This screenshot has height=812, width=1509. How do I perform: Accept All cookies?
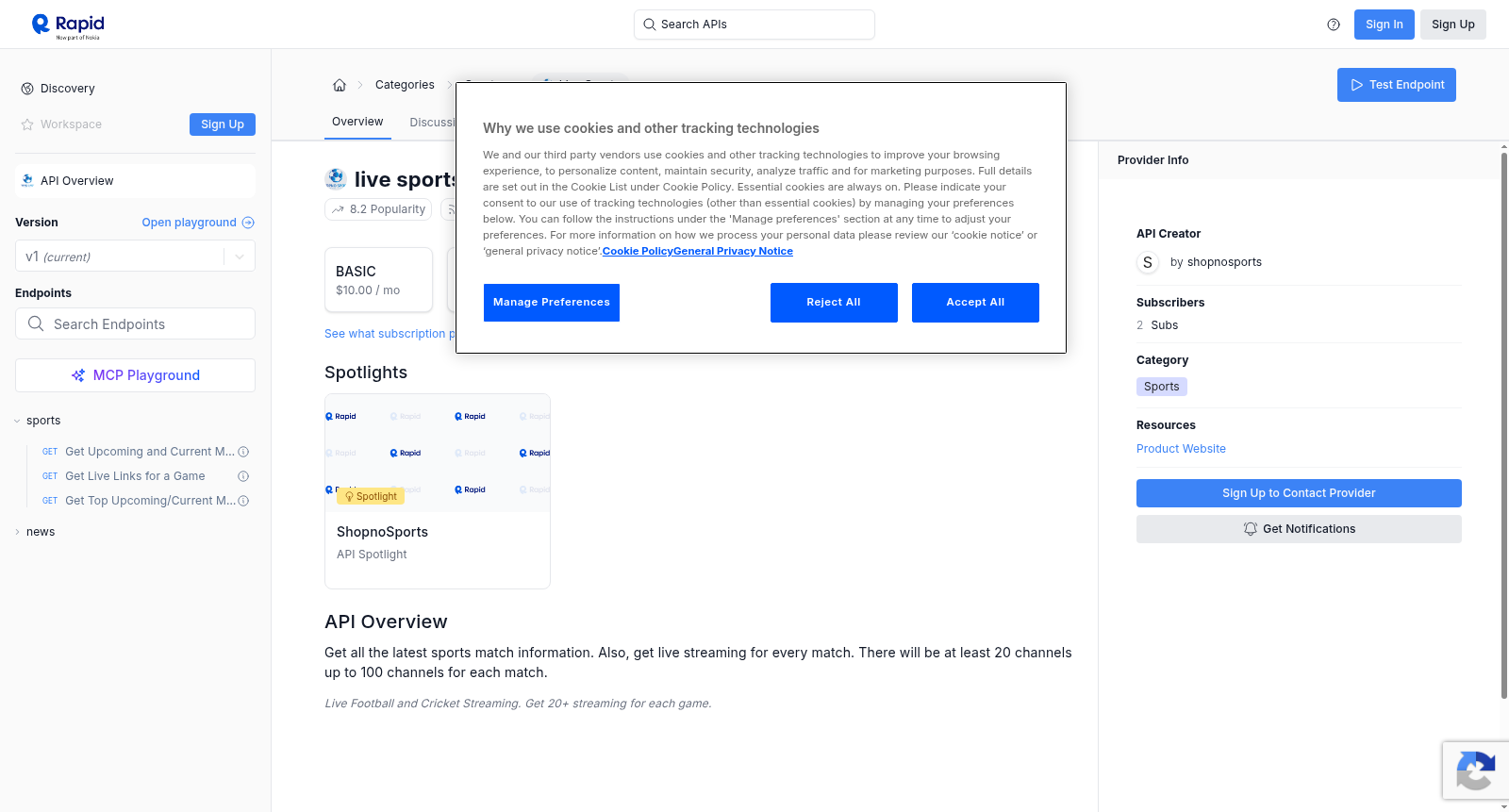click(975, 303)
